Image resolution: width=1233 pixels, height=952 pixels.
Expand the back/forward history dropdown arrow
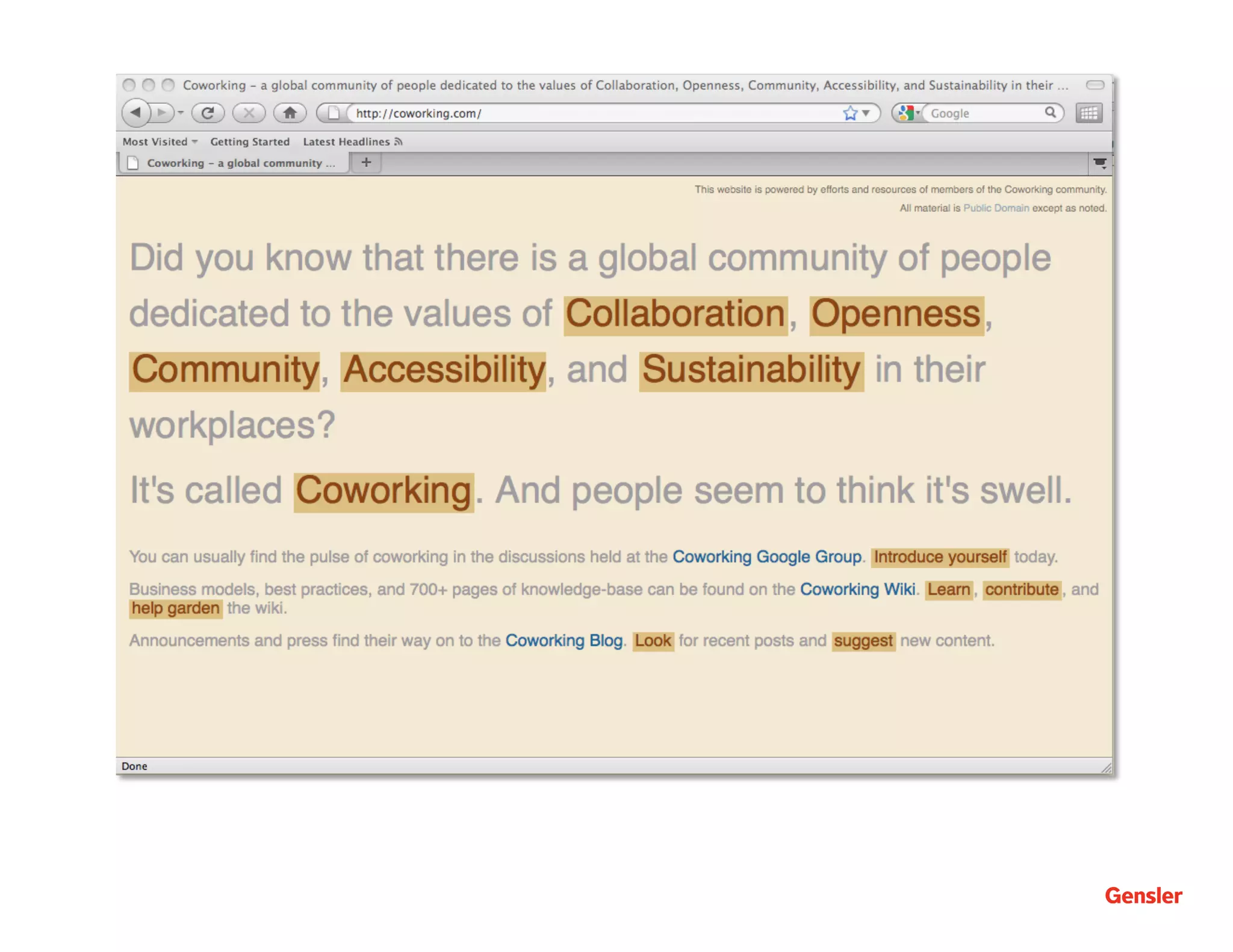181,113
